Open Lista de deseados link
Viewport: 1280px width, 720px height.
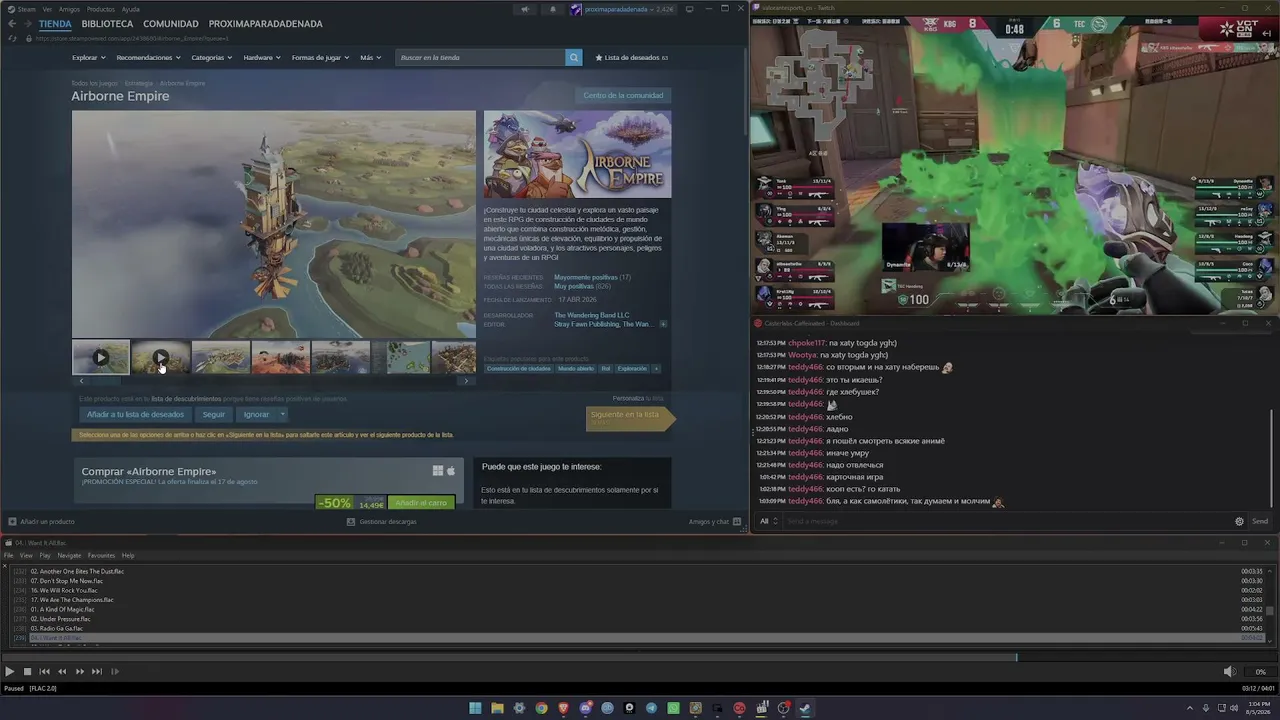632,58
